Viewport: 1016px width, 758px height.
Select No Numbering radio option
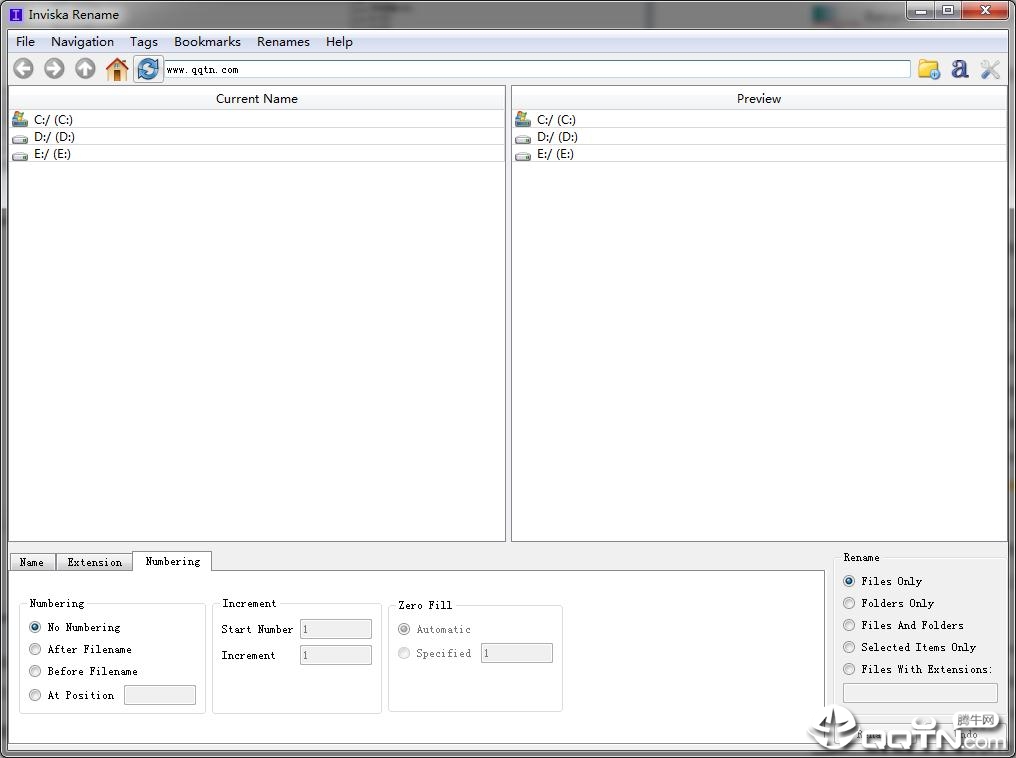pyautogui.click(x=75, y=627)
